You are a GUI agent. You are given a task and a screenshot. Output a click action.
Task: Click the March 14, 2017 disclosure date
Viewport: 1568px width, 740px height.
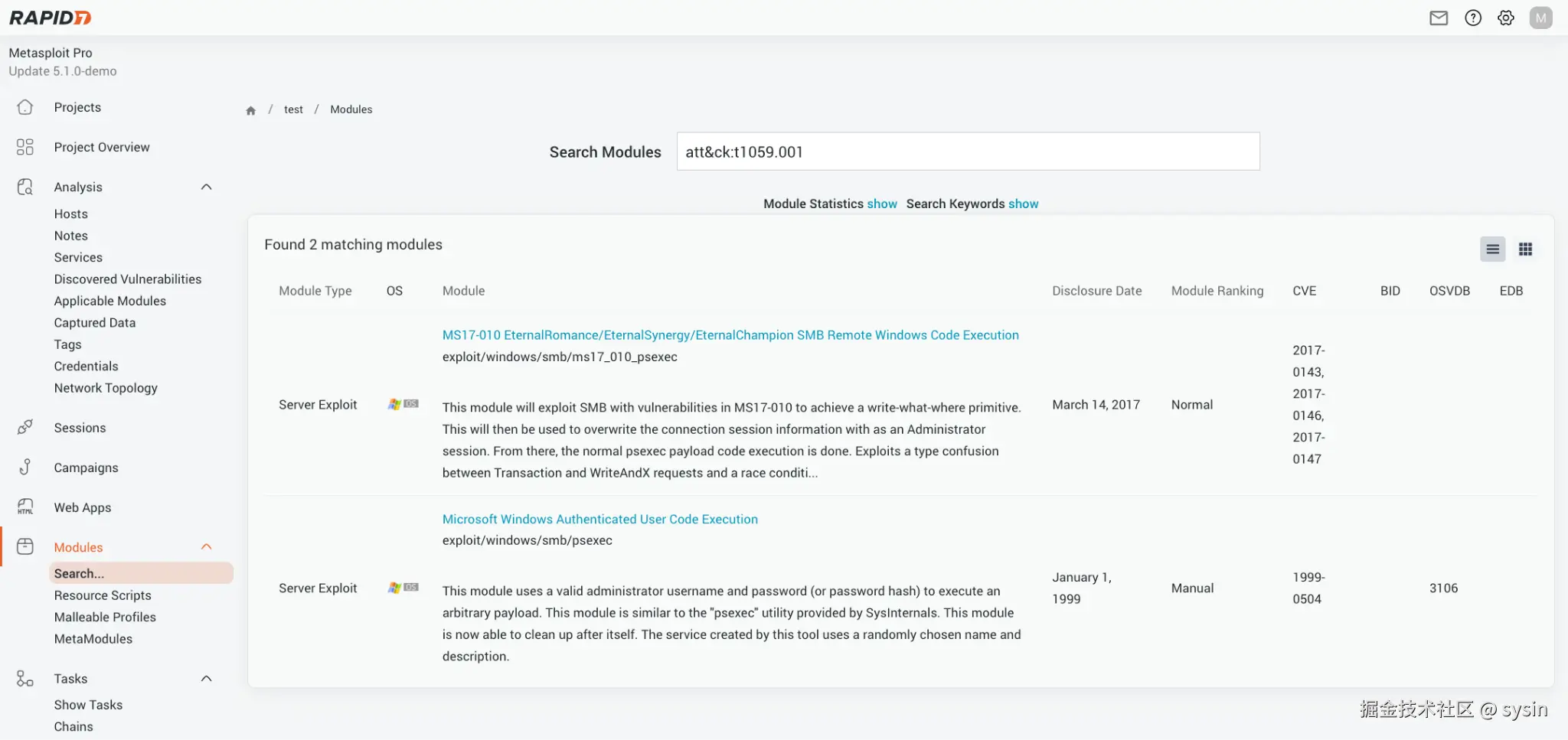1096,405
